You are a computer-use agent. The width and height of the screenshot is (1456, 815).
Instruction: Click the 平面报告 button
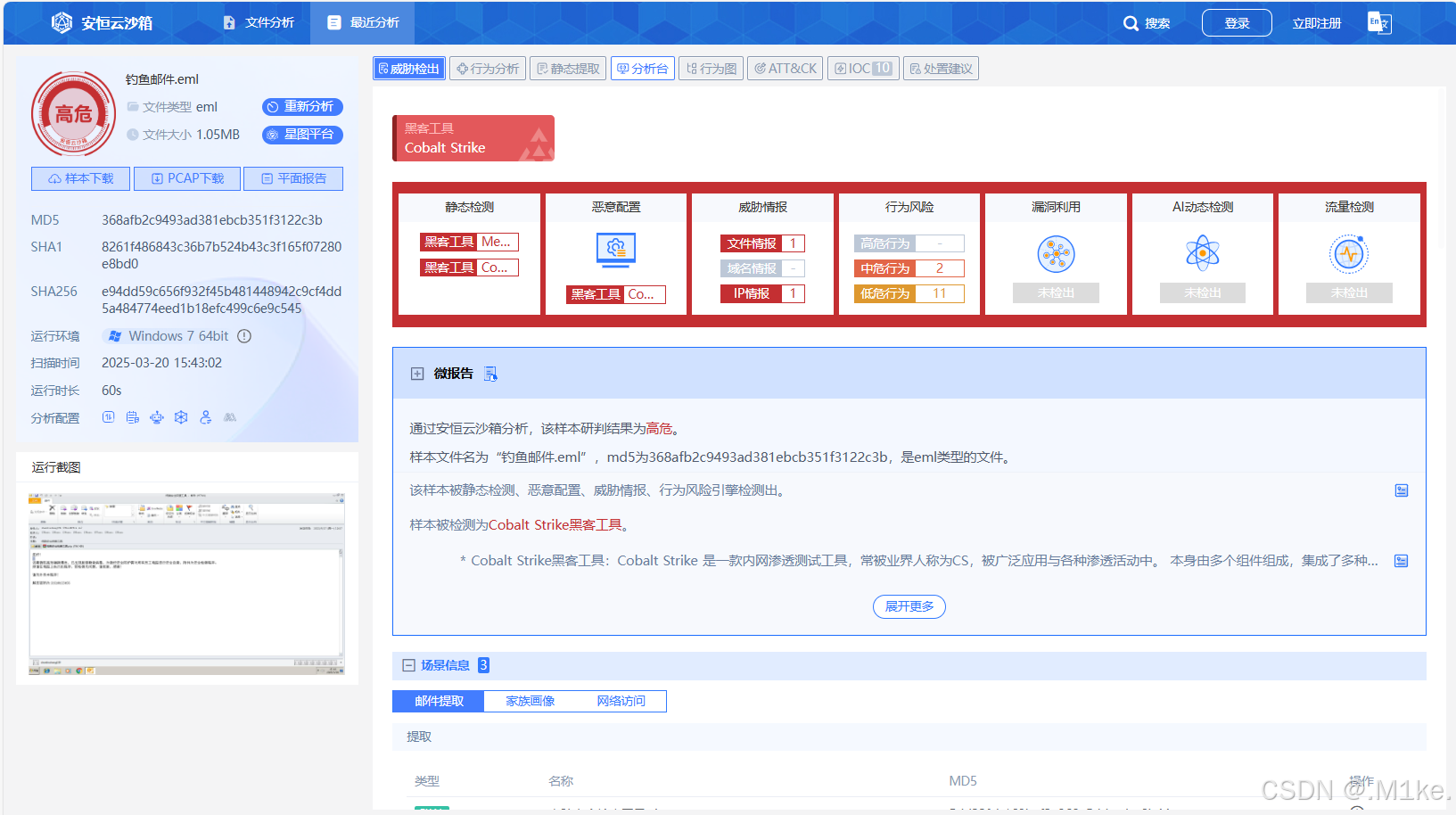[293, 178]
